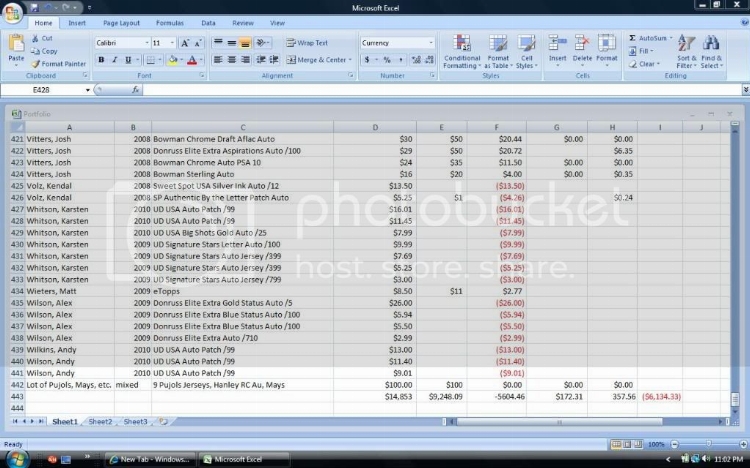This screenshot has width=750, height=468.
Task: Click the Accounting dollar sign format icon
Action: point(367,60)
